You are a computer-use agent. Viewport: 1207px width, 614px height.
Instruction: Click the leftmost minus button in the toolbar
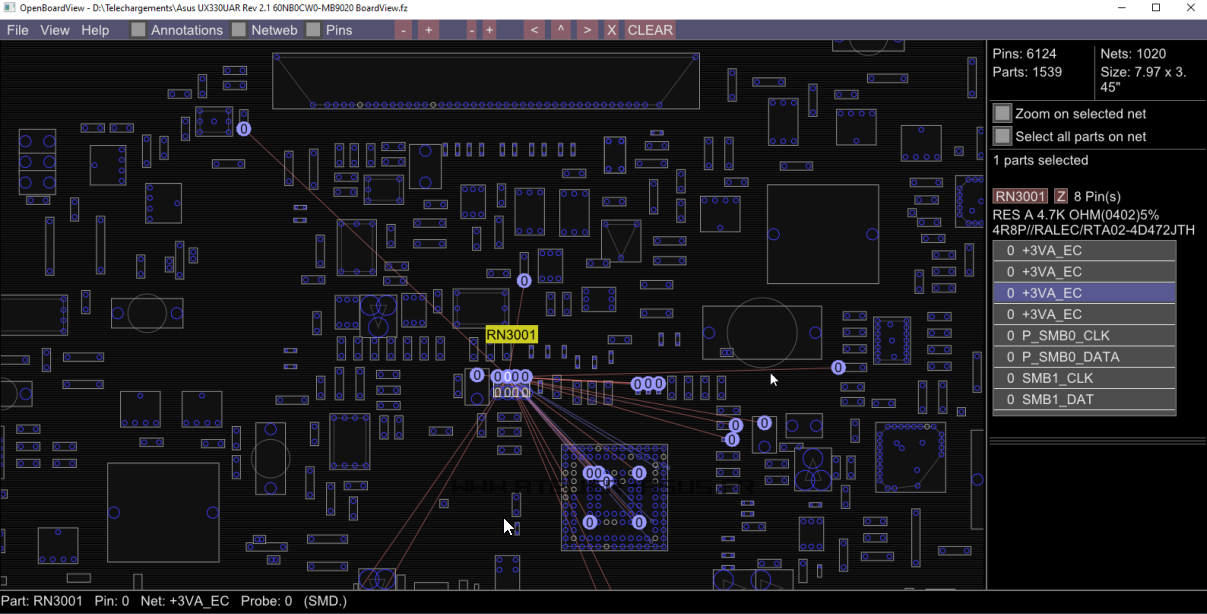pos(403,30)
